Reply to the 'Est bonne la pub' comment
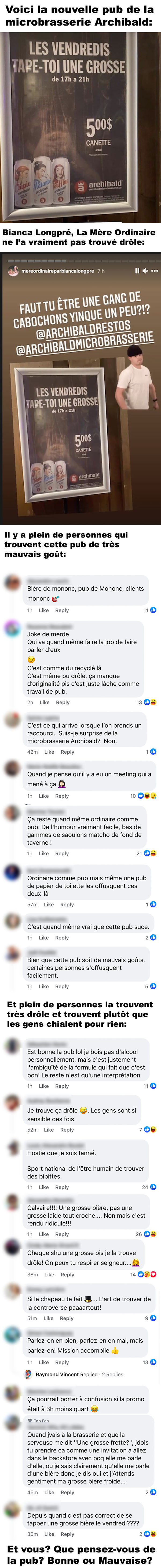 click(x=62, y=1086)
